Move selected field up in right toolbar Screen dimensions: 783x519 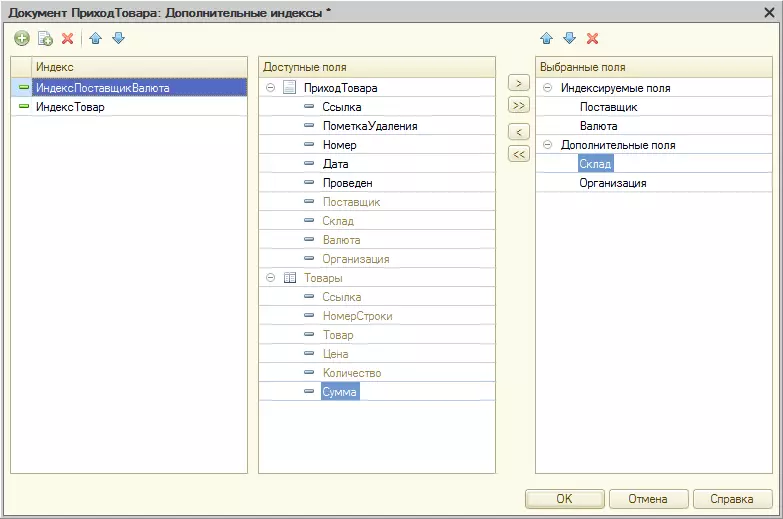click(x=546, y=38)
